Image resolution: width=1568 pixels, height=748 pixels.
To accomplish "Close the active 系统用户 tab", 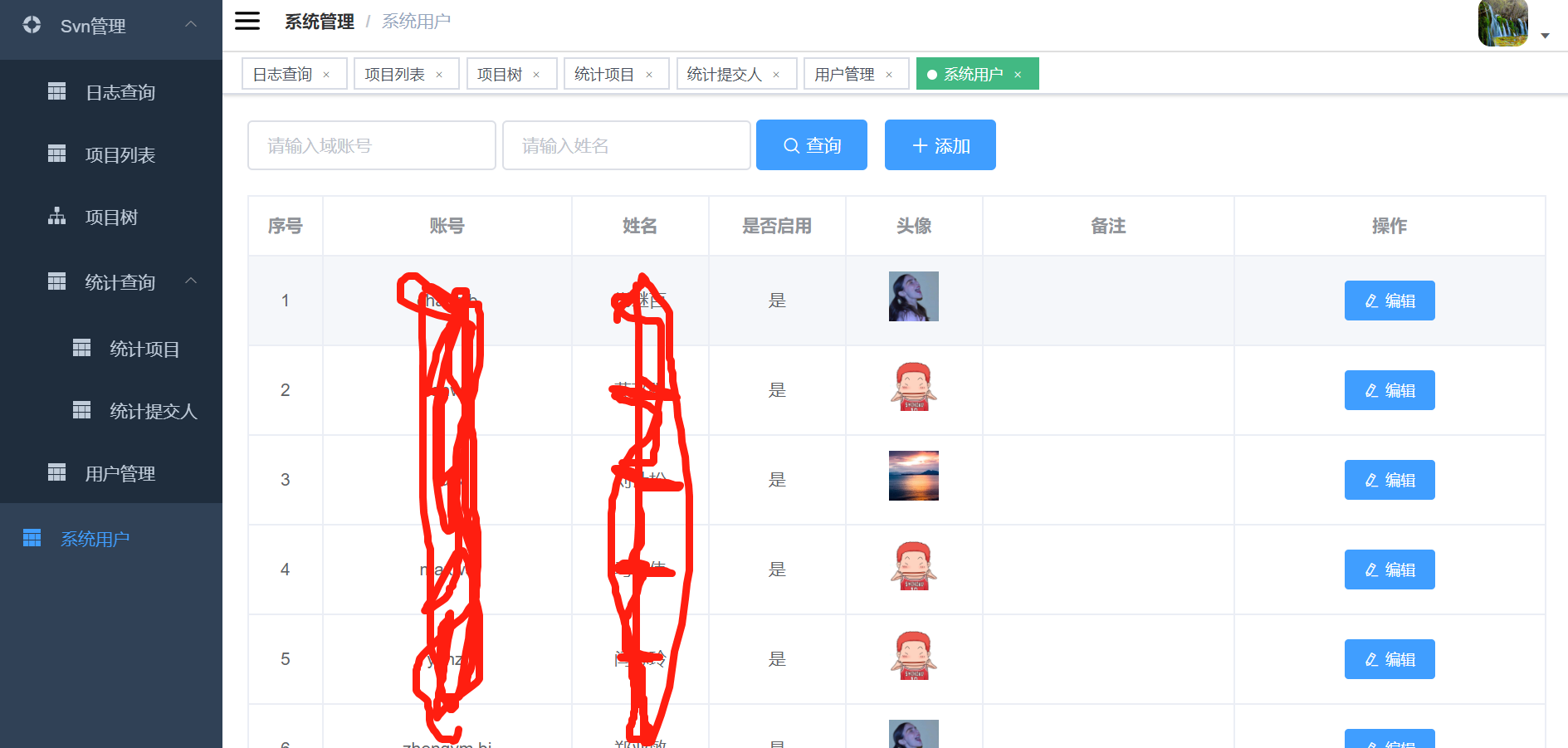I will pyautogui.click(x=1018, y=75).
